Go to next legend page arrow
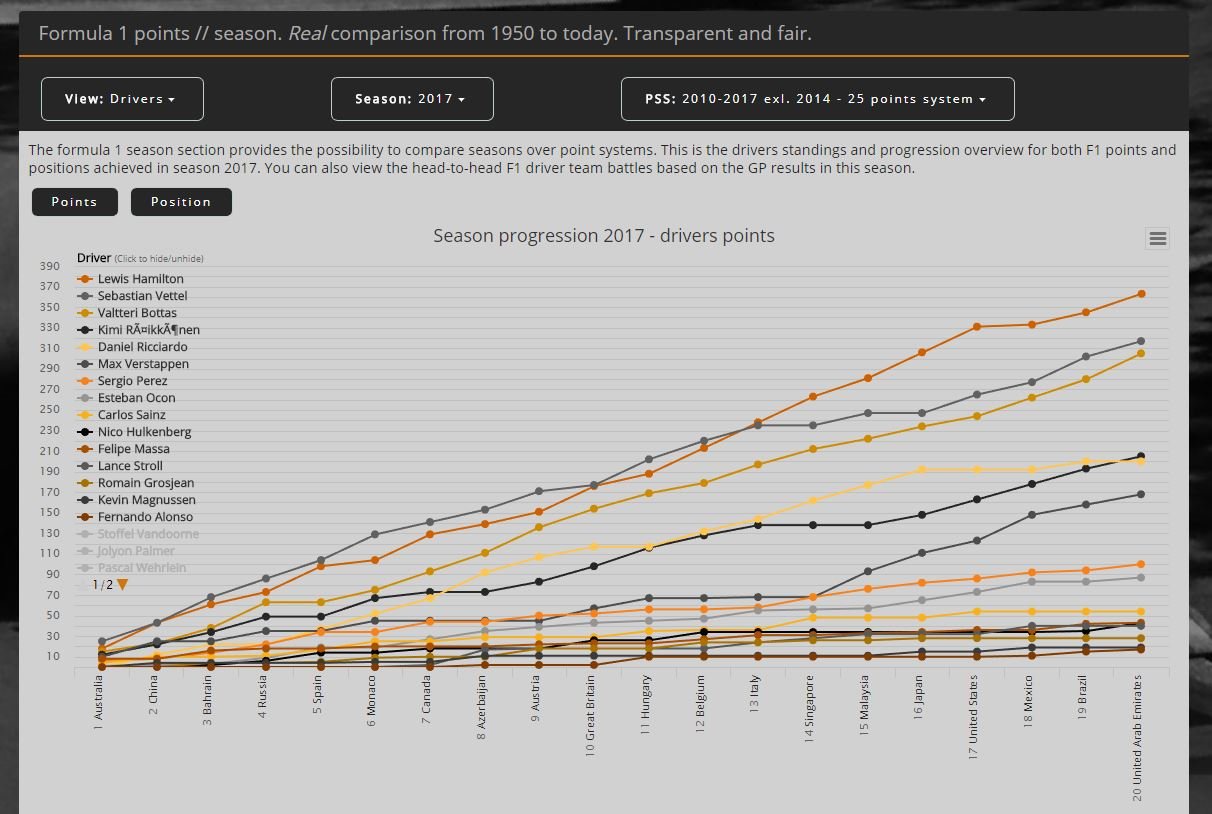 (123, 585)
